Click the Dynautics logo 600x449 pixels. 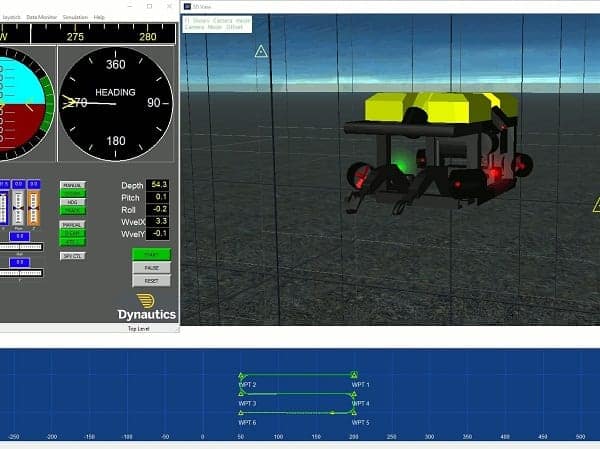click(147, 307)
